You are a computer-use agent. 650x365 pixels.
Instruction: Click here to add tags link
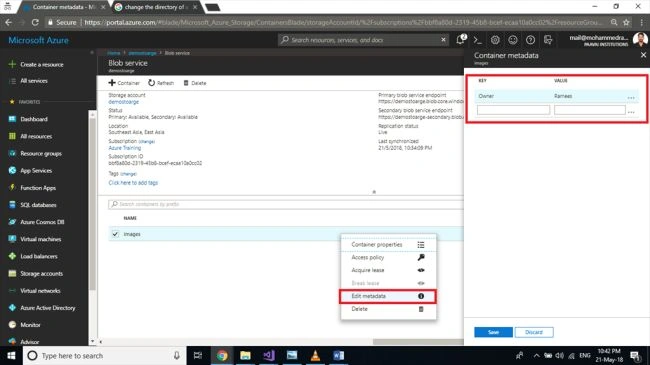pos(133,182)
